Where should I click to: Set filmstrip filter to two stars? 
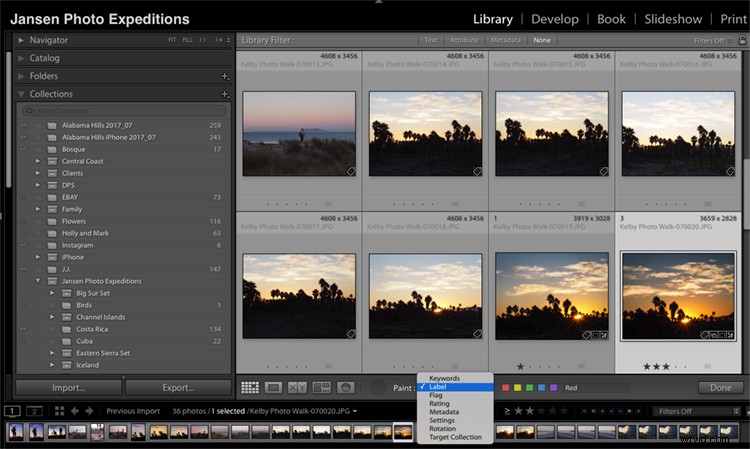pos(529,411)
